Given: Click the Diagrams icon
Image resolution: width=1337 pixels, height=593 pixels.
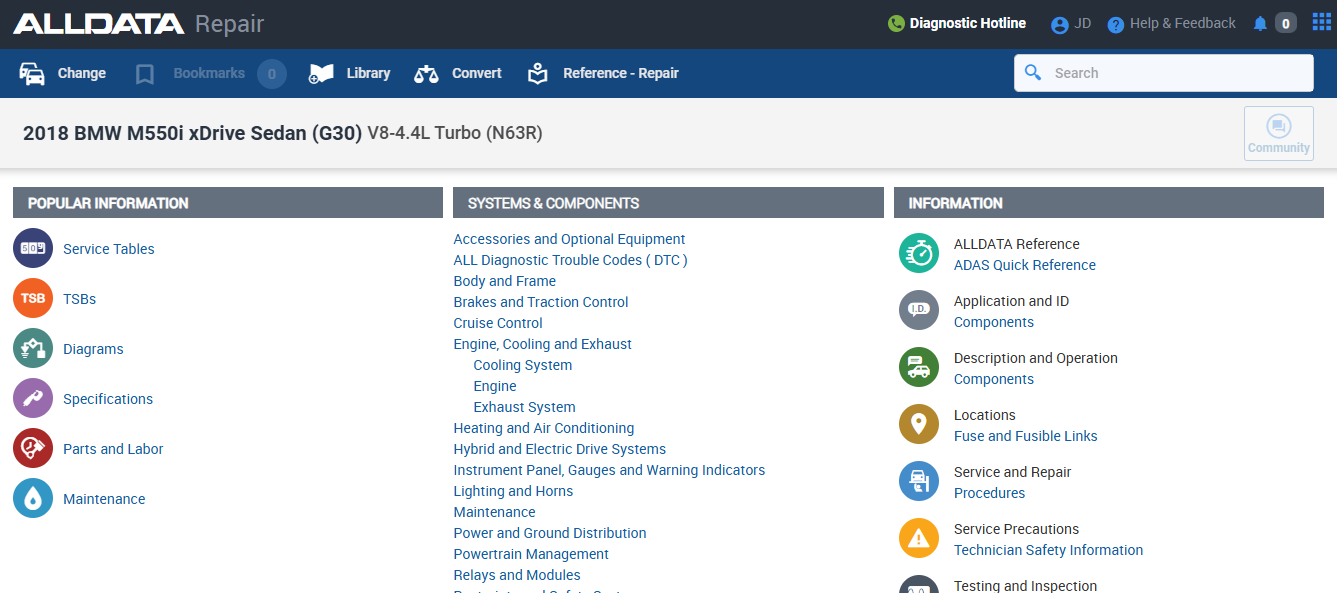Looking at the screenshot, I should click(x=33, y=348).
